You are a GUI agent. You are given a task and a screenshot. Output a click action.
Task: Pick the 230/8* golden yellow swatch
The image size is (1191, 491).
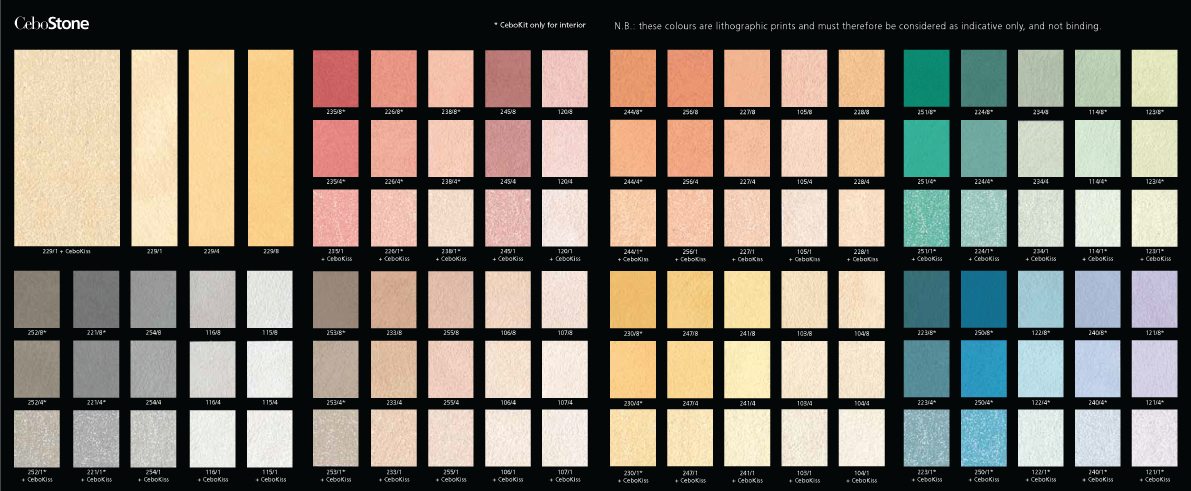click(632, 297)
